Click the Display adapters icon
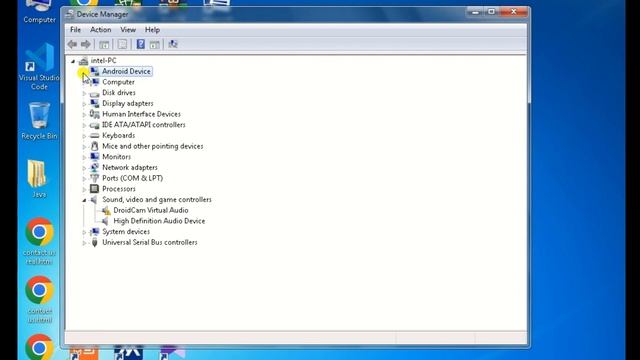The width and height of the screenshot is (640, 360). pos(94,103)
